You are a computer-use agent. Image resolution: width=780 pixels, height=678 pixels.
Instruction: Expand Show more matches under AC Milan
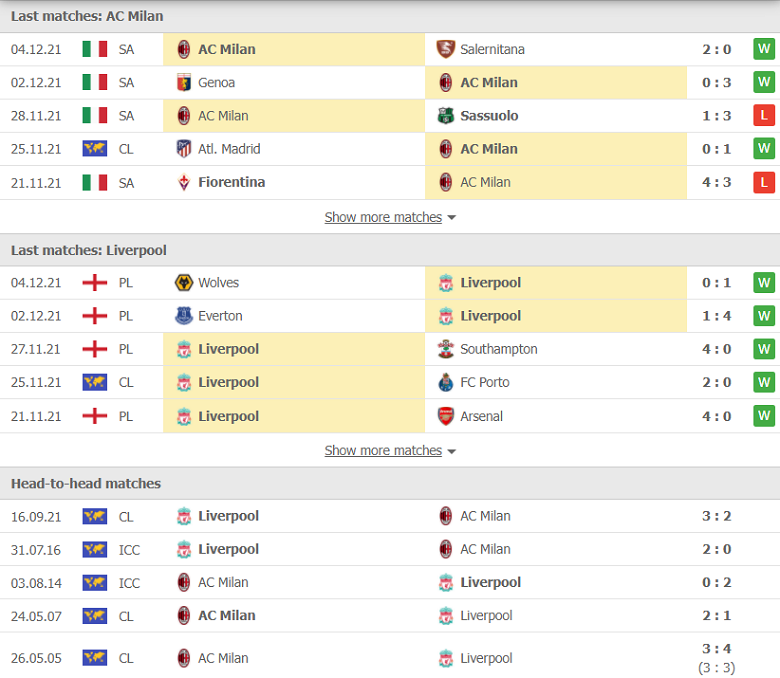[x=383, y=217]
